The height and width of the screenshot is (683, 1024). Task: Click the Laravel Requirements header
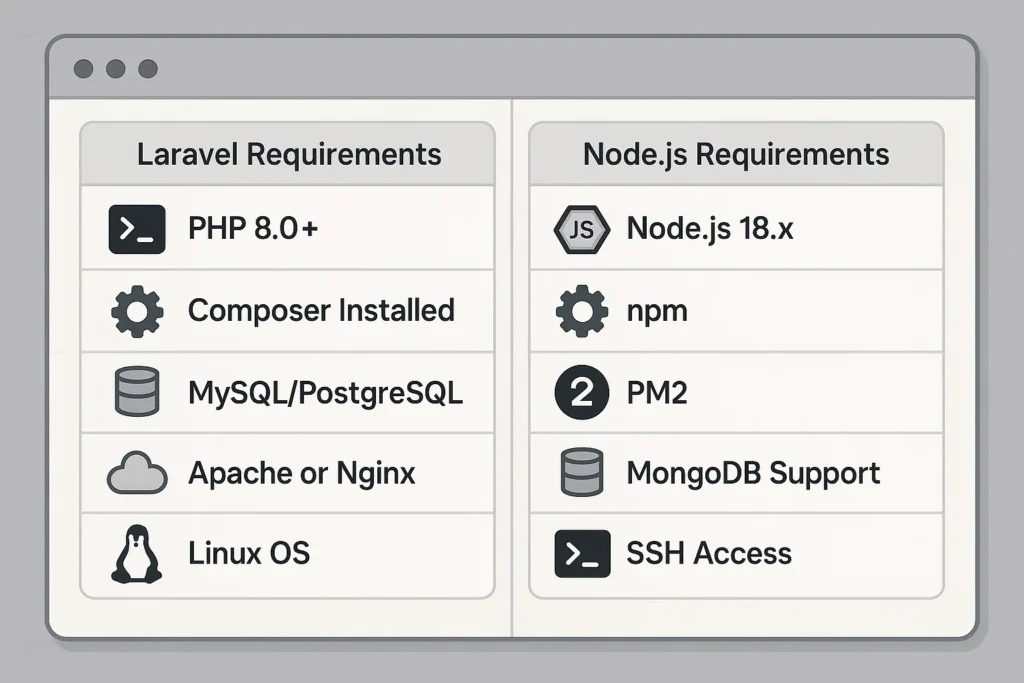289,155
